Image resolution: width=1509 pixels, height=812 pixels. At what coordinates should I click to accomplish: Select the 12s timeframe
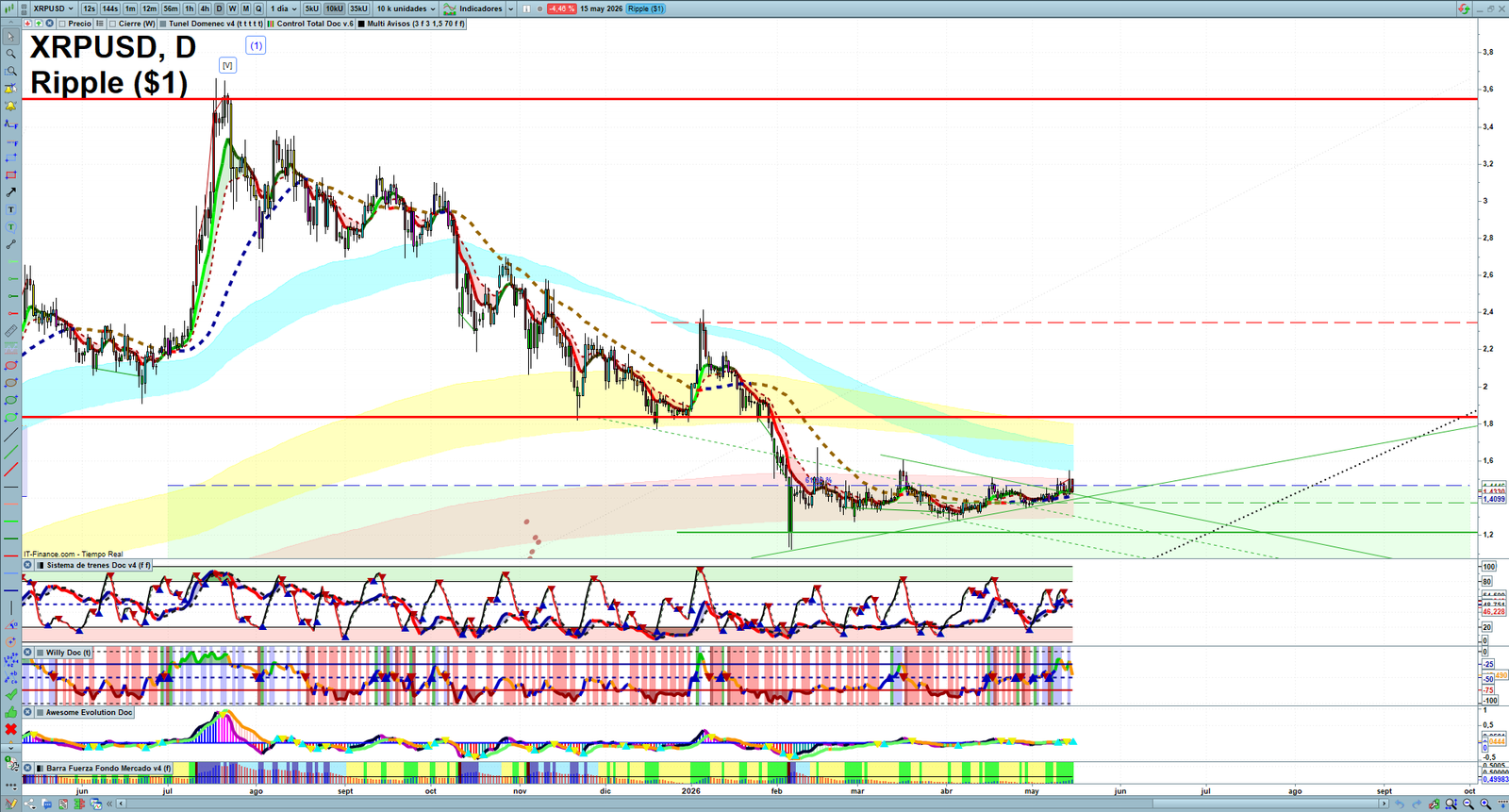pyautogui.click(x=89, y=8)
